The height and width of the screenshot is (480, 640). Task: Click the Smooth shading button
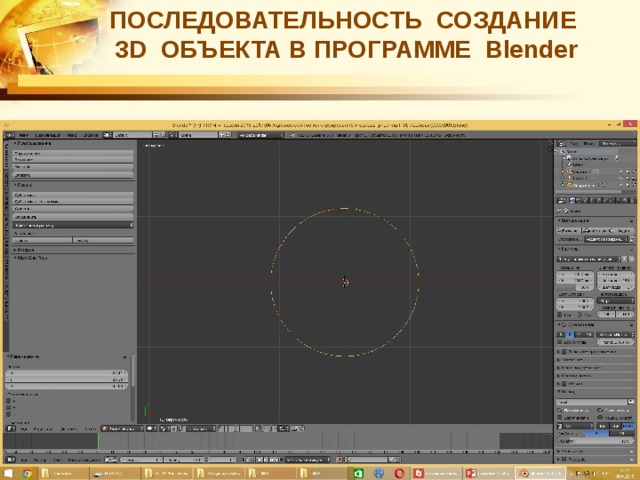[x=42, y=240]
